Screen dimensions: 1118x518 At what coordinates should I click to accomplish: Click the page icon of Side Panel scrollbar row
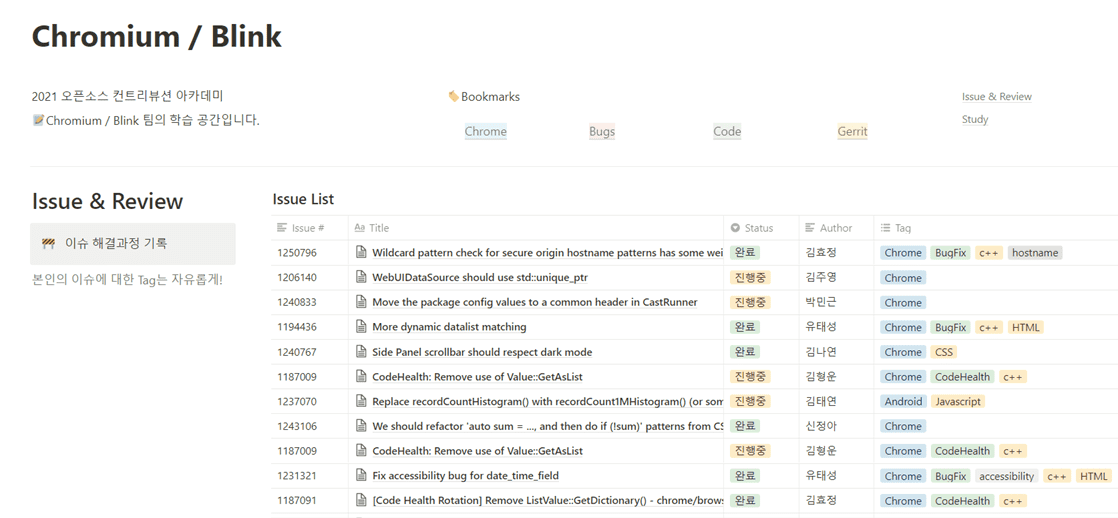361,352
